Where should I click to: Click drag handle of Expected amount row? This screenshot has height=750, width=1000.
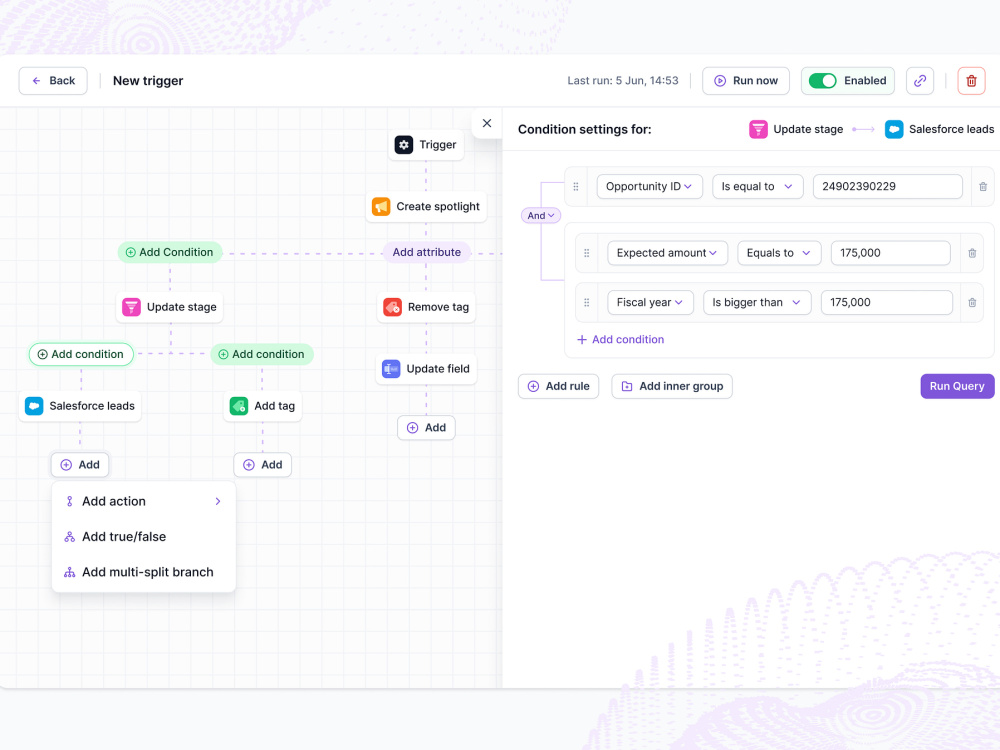587,253
